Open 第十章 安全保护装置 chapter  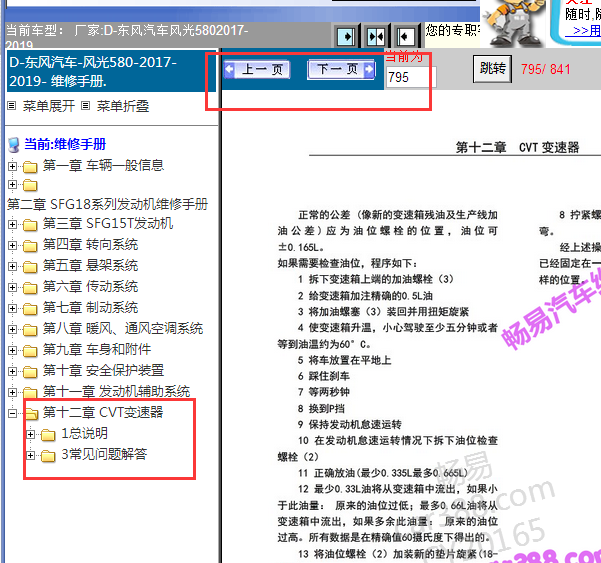click(x=103, y=371)
